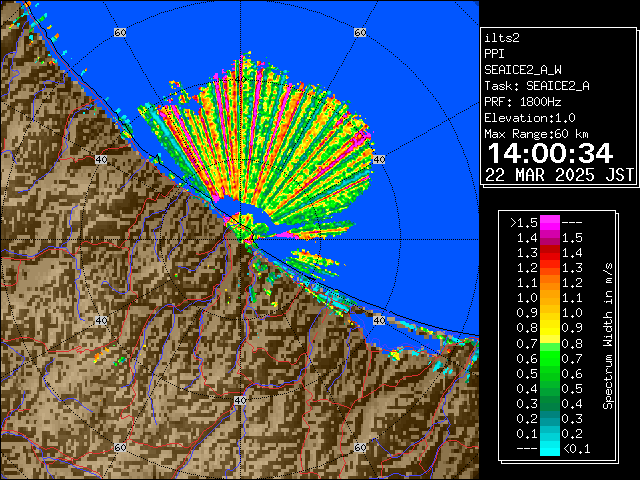Click the 60 km ring label in the northeast
Screen dimensions: 640x480
[x=360, y=32]
